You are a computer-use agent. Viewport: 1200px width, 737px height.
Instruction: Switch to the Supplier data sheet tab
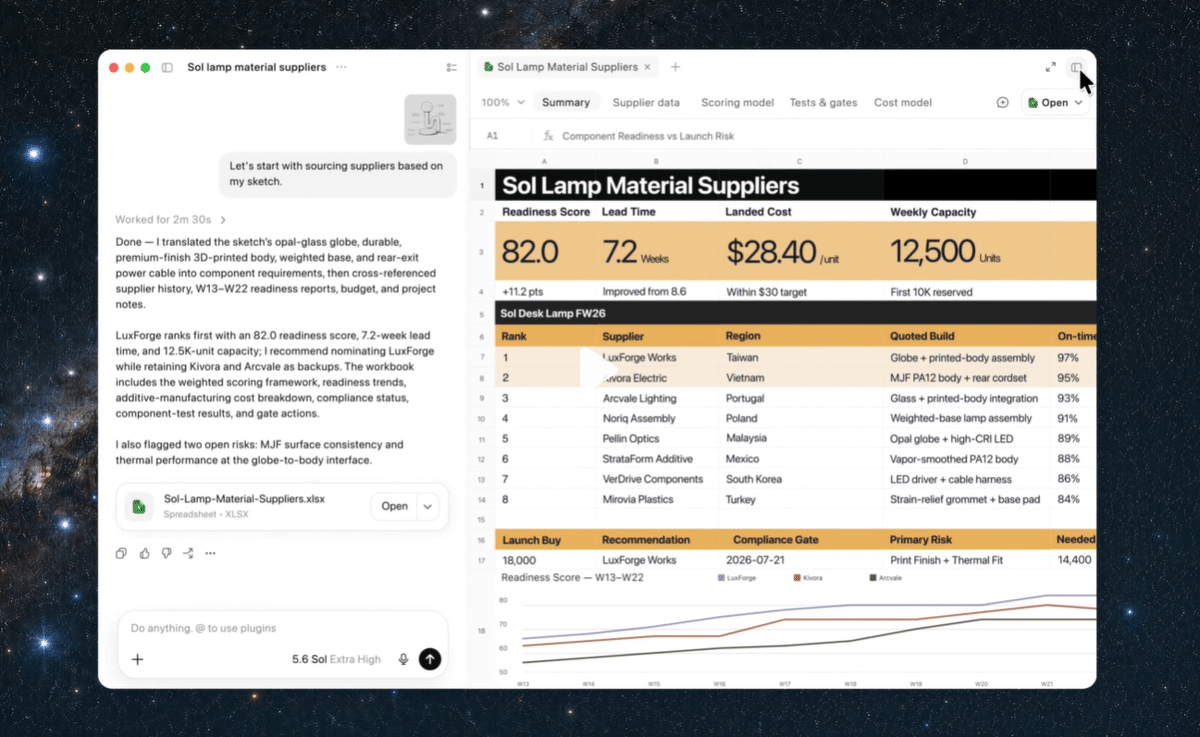646,102
